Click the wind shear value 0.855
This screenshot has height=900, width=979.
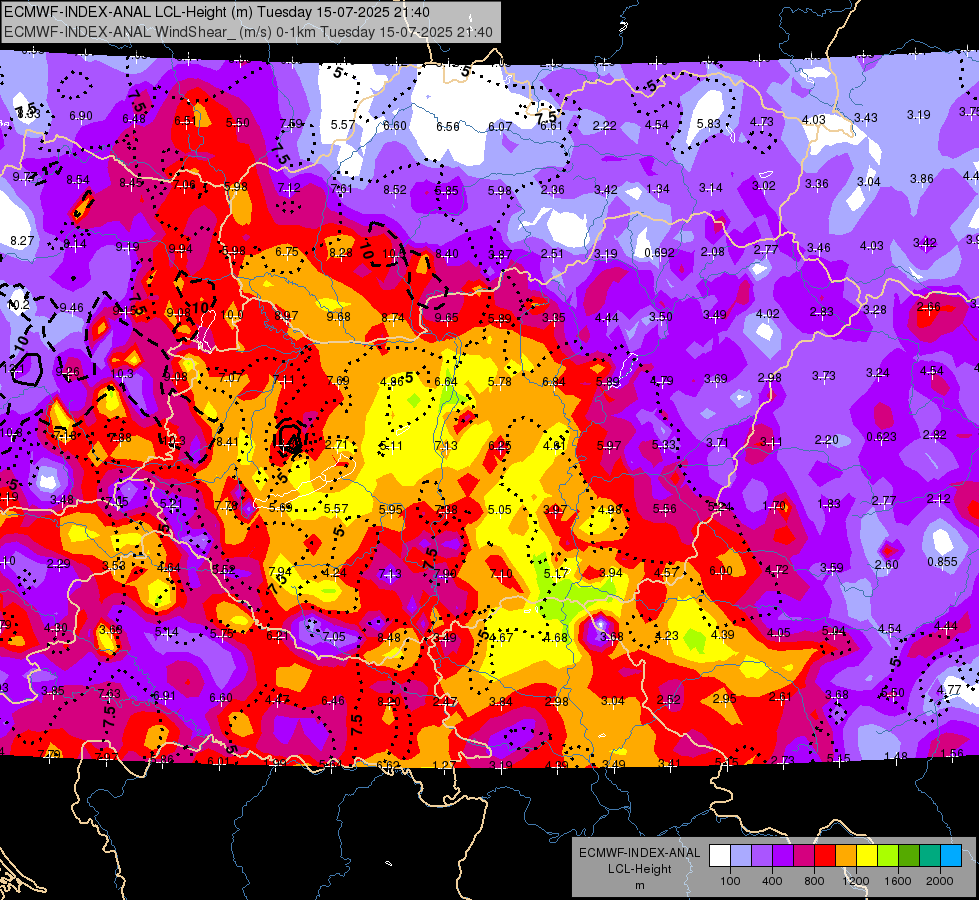click(x=942, y=561)
